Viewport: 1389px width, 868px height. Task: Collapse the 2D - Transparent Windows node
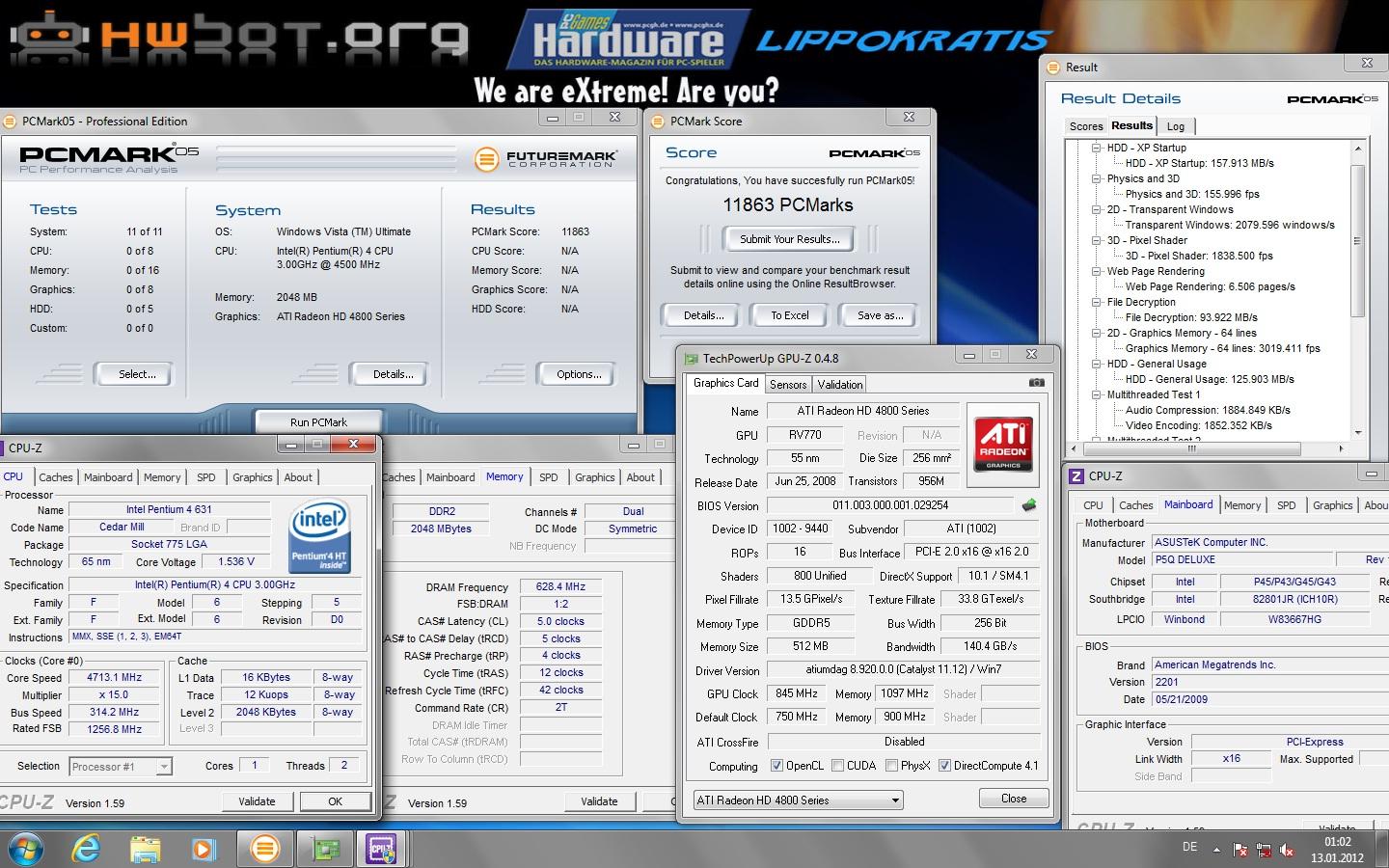(1097, 209)
